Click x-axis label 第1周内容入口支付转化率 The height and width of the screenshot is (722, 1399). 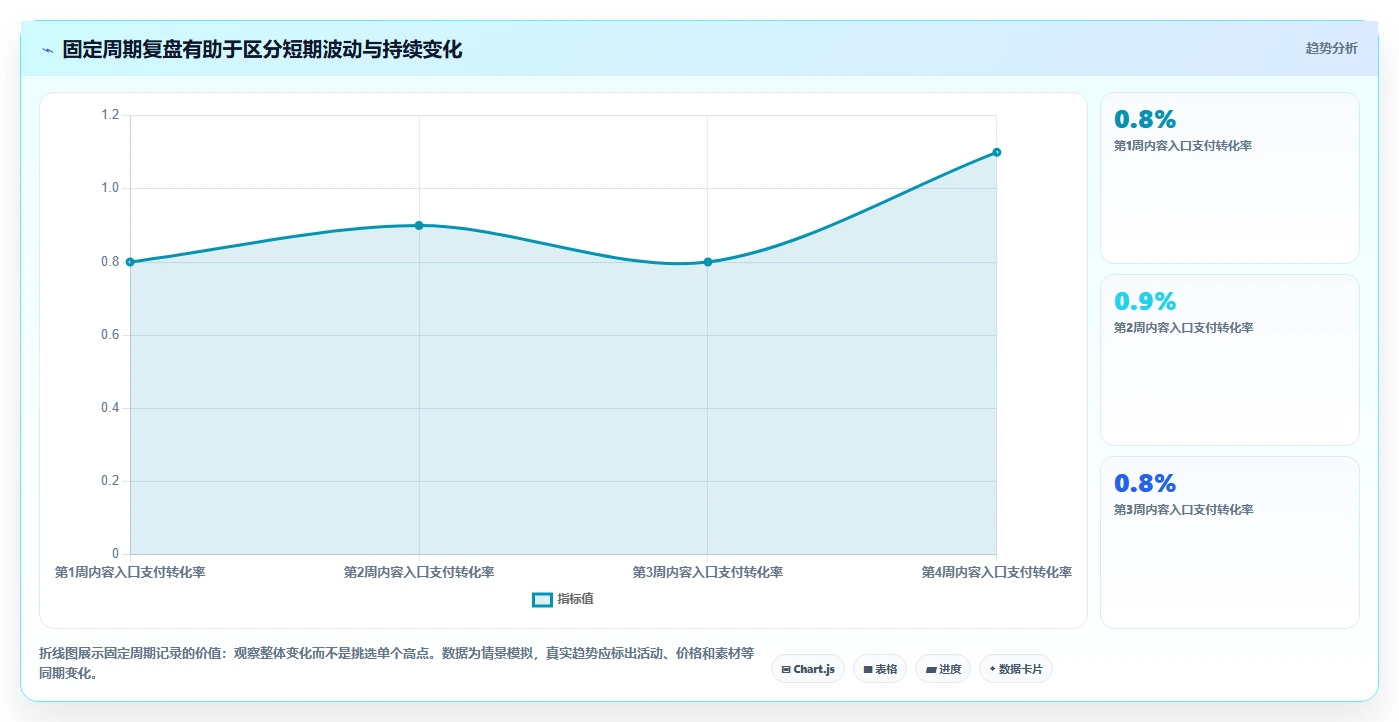130,572
